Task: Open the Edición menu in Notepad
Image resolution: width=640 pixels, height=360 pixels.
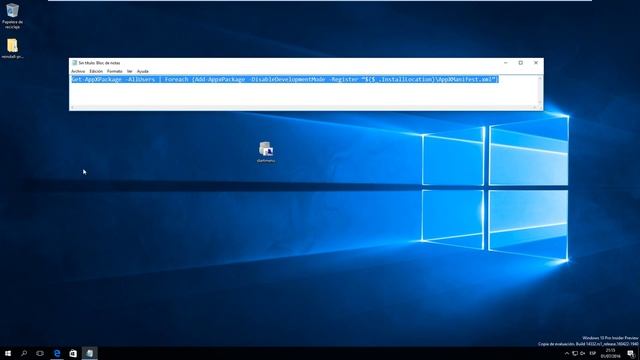Action: coord(96,71)
